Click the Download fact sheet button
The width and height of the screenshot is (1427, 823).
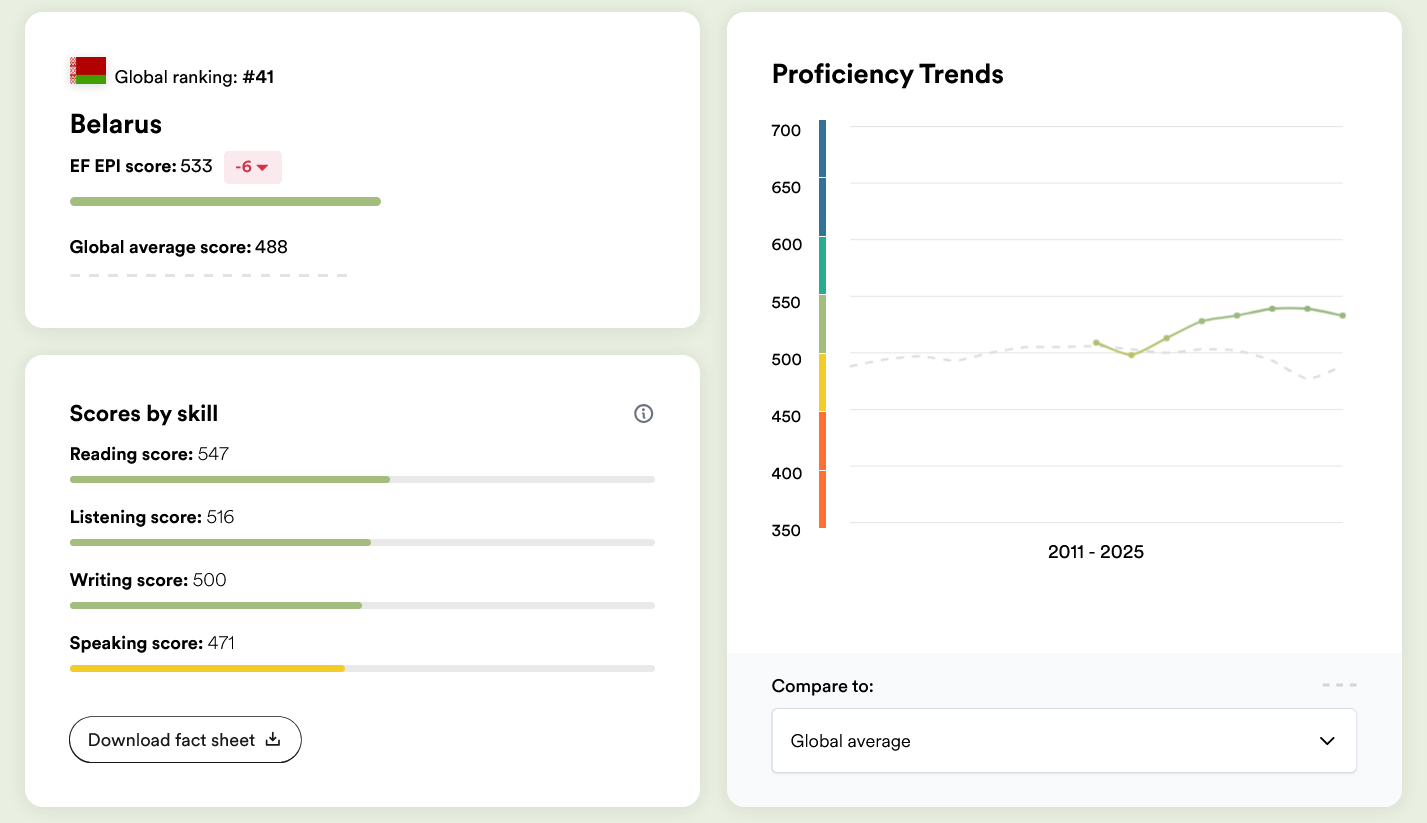tap(185, 740)
